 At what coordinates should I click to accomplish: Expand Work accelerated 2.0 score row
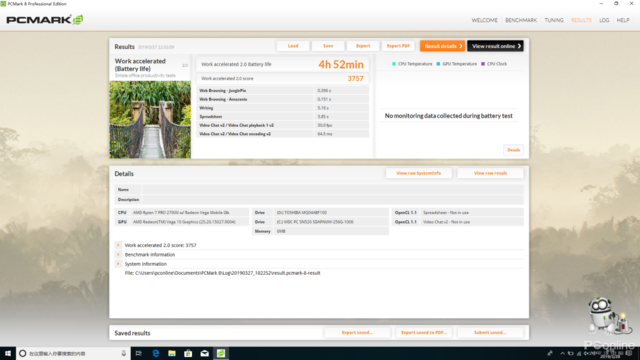[118, 245]
